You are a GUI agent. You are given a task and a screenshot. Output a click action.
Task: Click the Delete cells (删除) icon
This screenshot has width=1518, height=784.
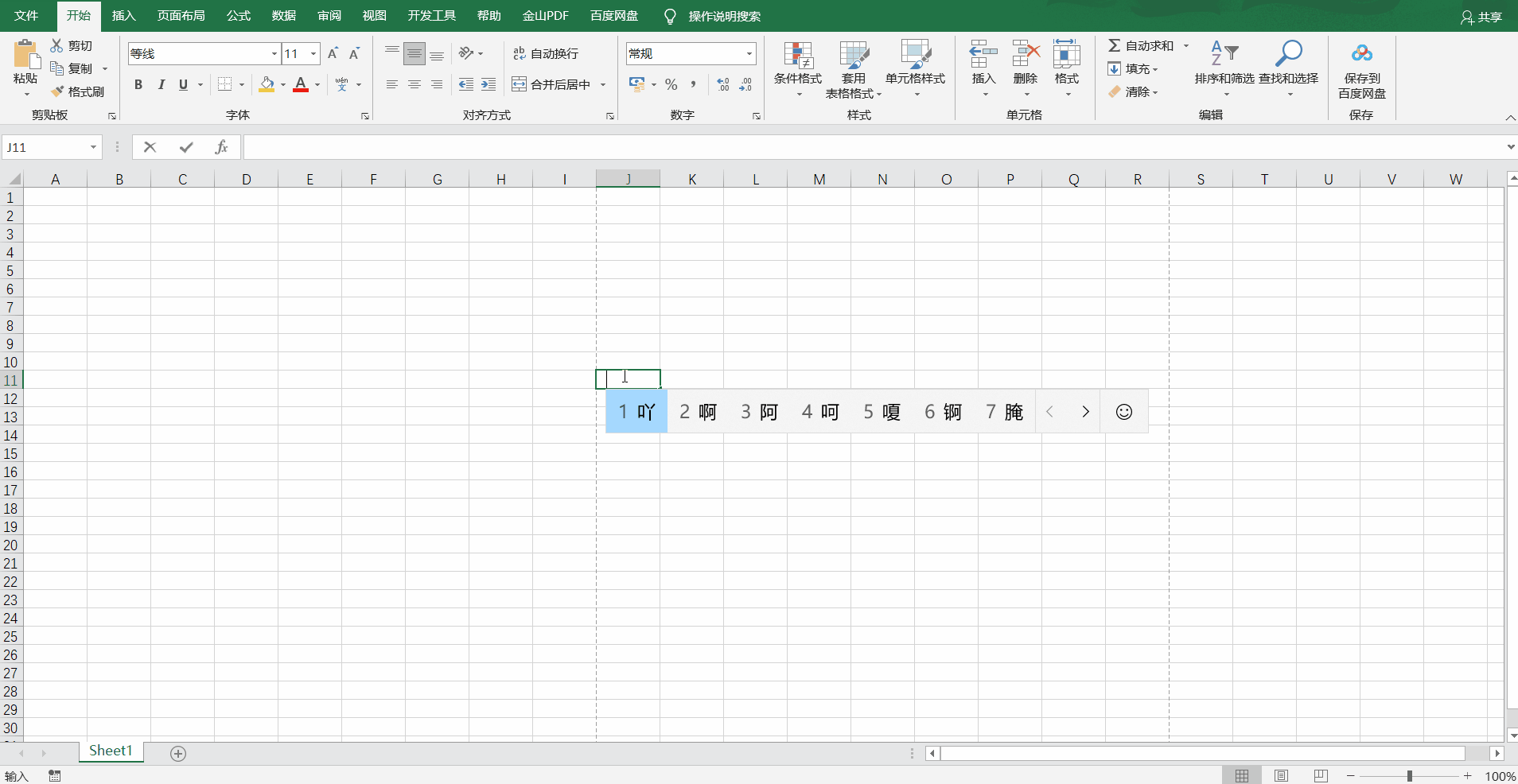tap(1026, 54)
